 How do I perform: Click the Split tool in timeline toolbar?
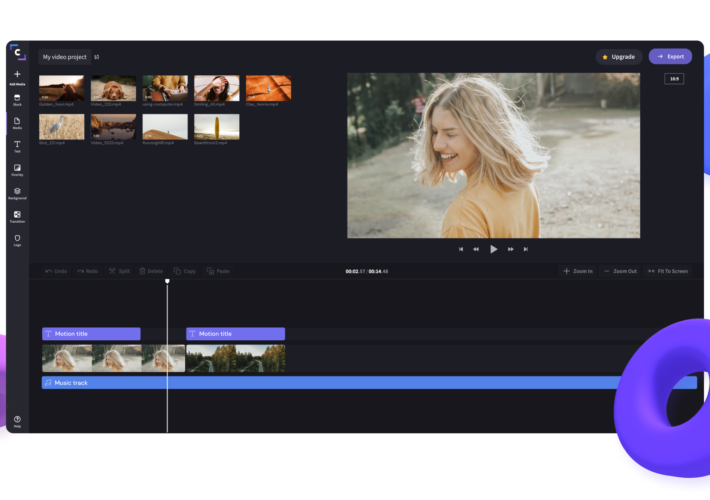click(118, 271)
